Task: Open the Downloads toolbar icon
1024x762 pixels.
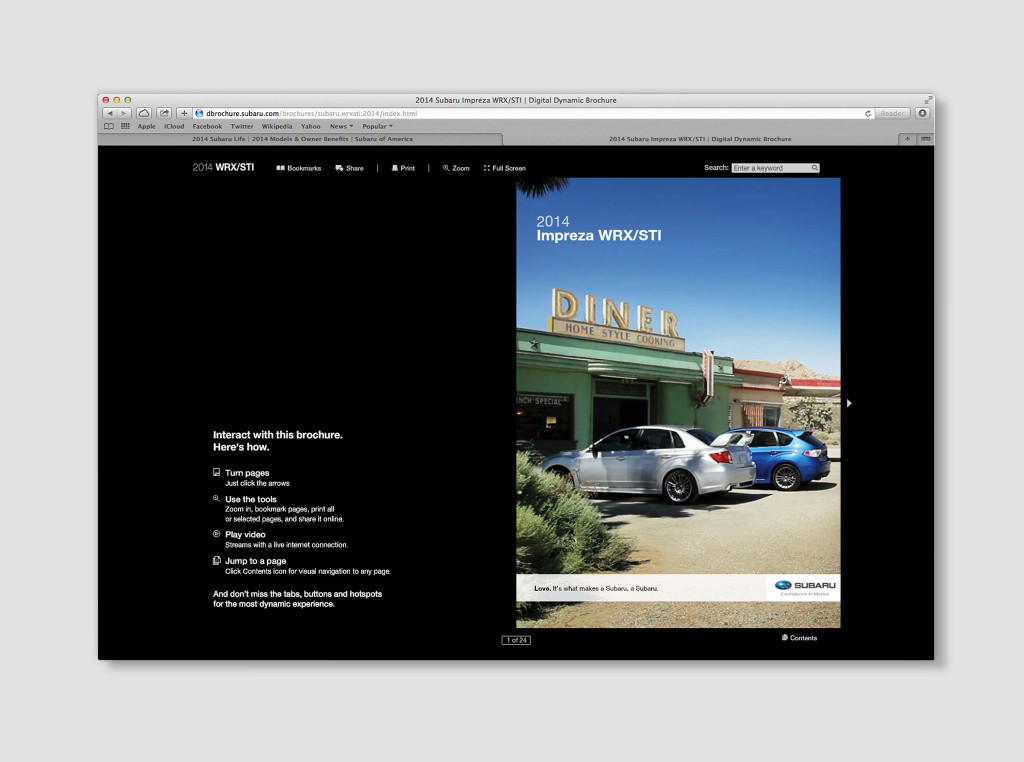Action: click(x=922, y=113)
